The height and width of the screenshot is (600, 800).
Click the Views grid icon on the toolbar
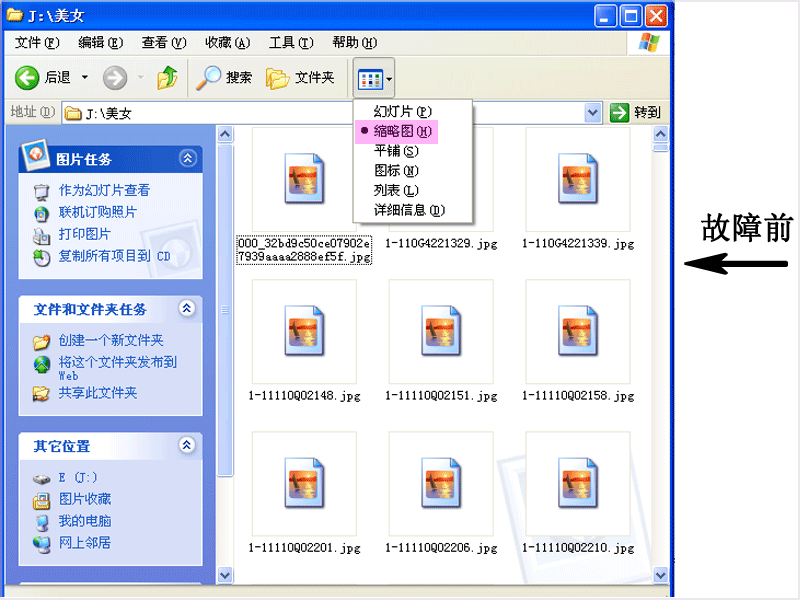(x=370, y=77)
